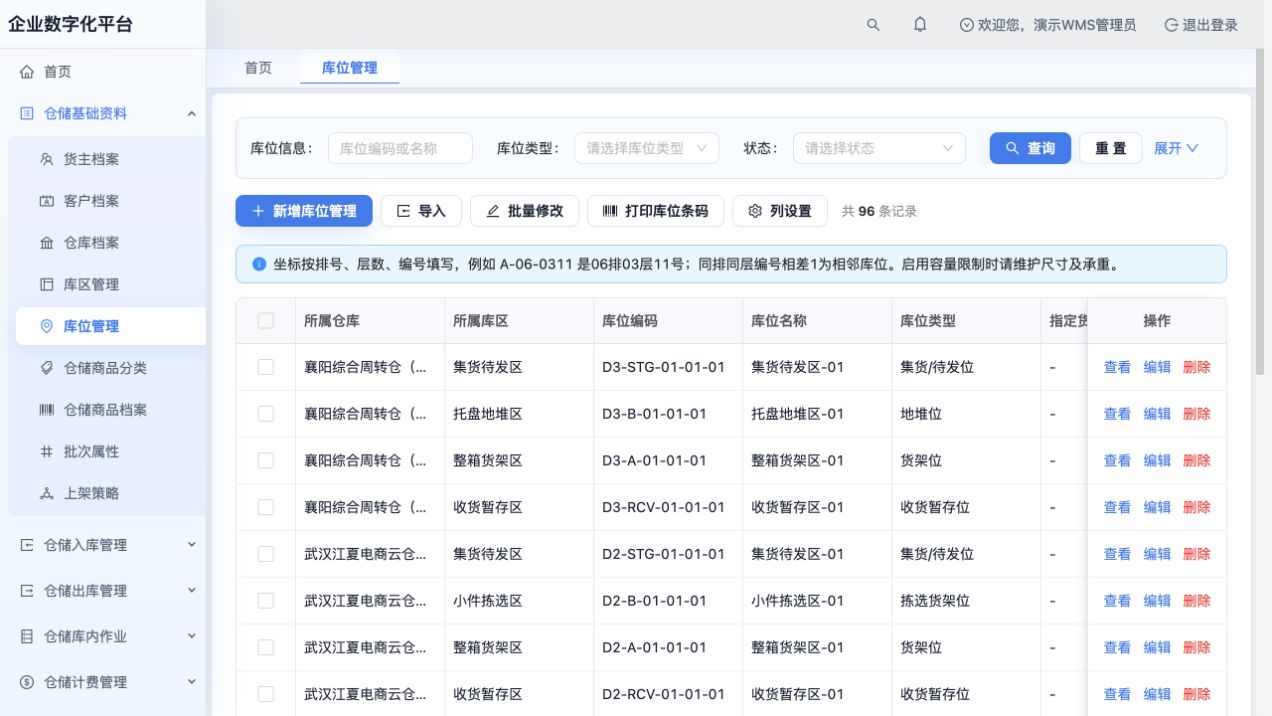Click the 仓储商品分类 tag icon
This screenshot has width=1272, height=716.
pos(46,368)
